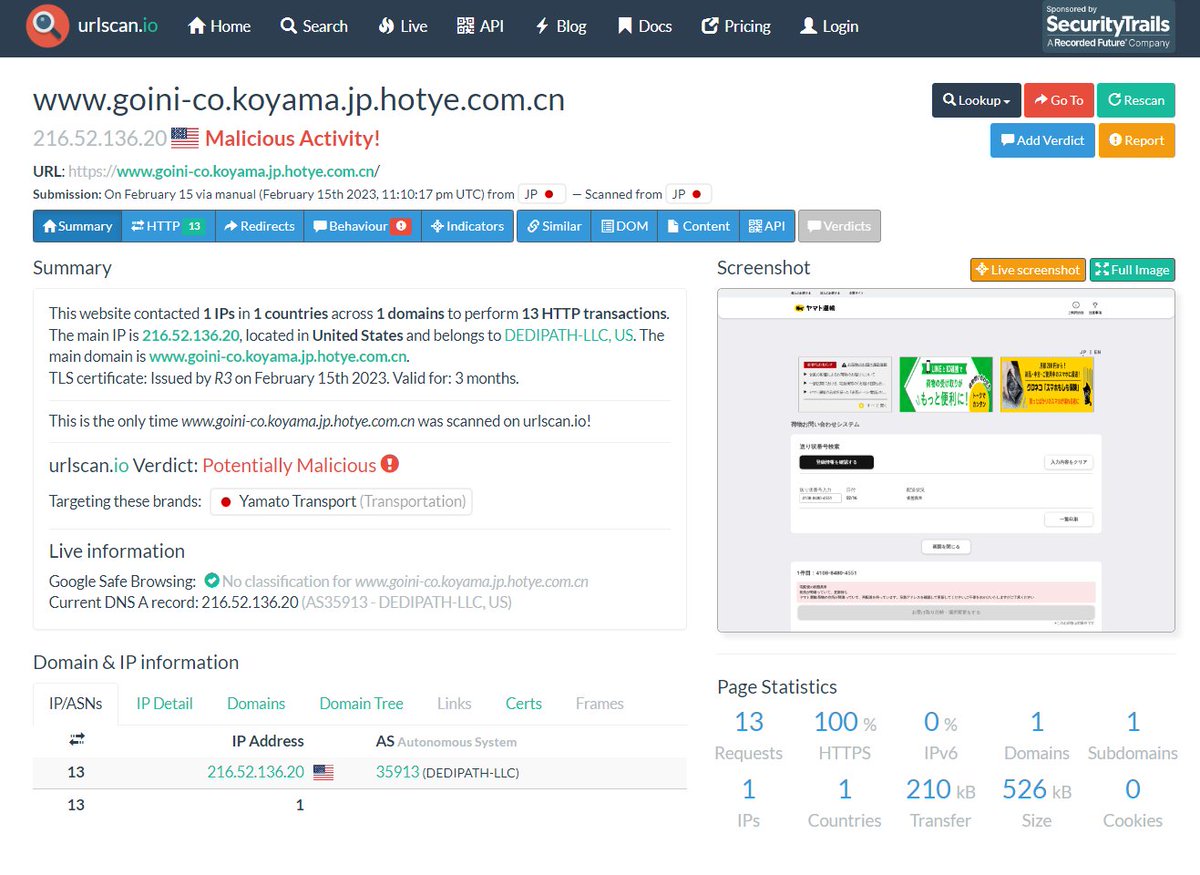The image size is (1200, 875).
Task: Click the US flag in the IP table row
Action: pyautogui.click(x=323, y=772)
